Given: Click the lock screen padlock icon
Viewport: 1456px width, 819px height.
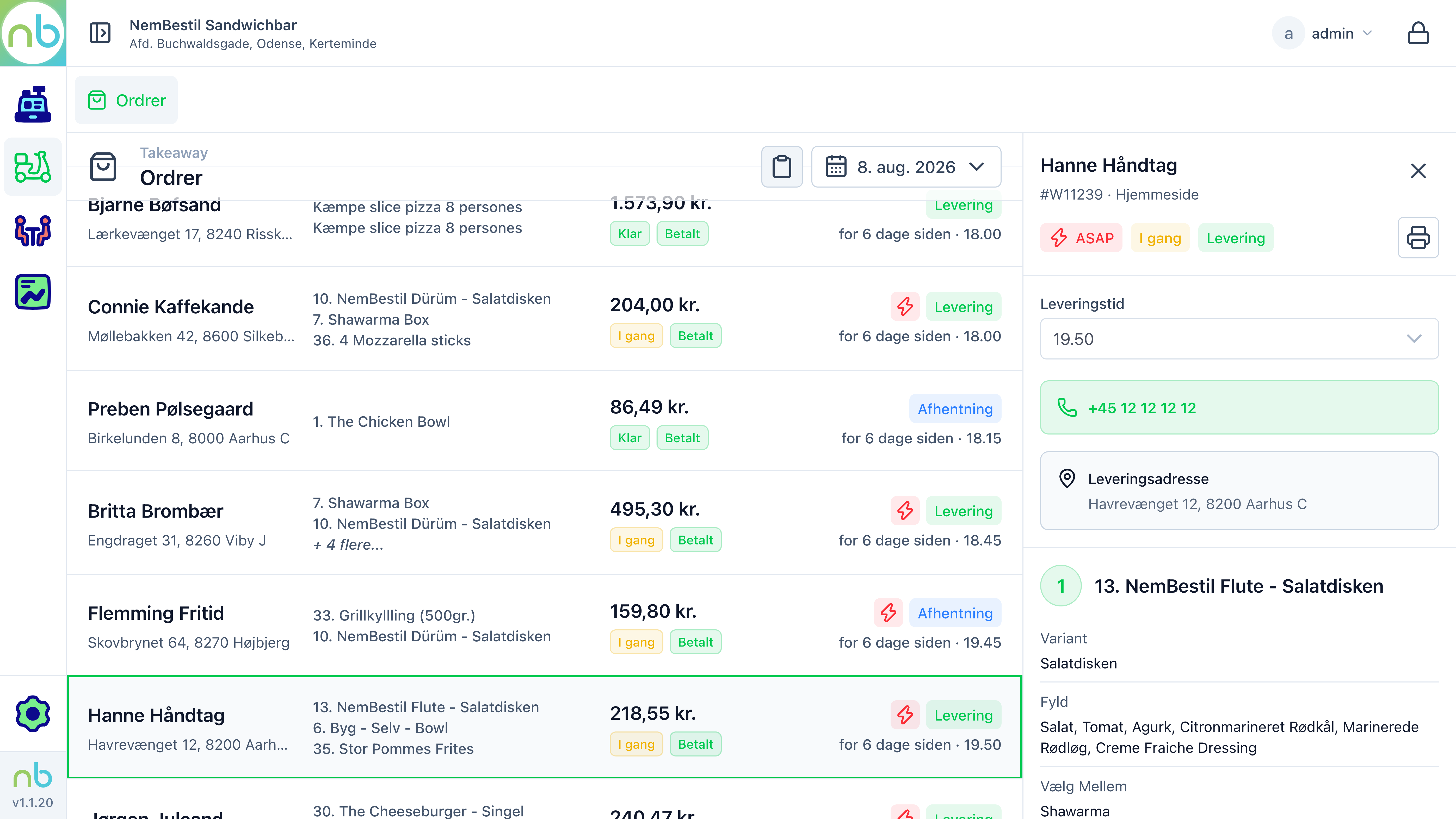Looking at the screenshot, I should (x=1418, y=33).
